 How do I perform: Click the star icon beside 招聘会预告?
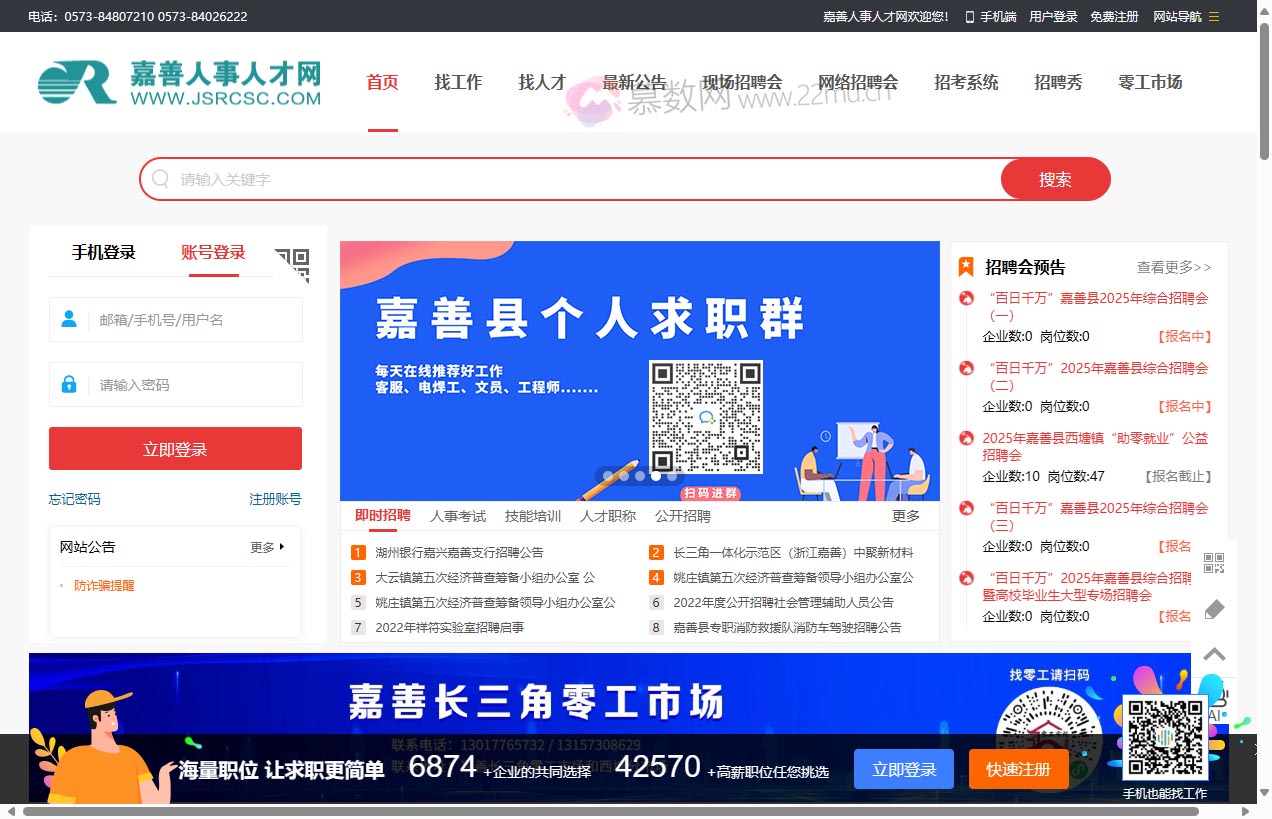pos(966,266)
